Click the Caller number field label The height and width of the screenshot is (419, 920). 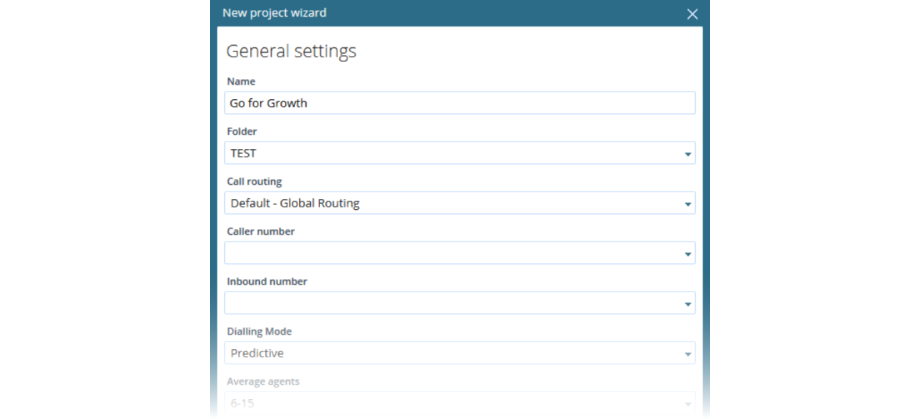(x=261, y=231)
